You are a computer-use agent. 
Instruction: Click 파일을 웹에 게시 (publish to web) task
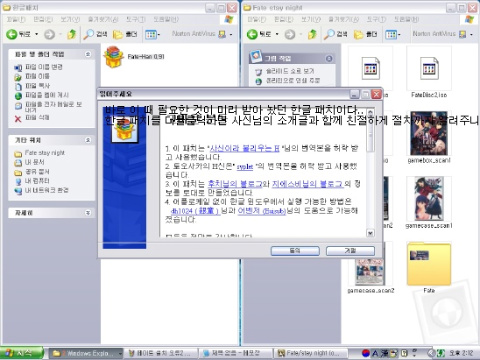pyautogui.click(x=47, y=95)
